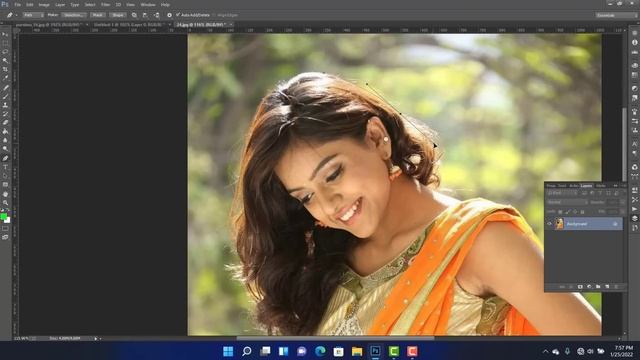Click the new adjustment layer icon
This screenshot has height=360, width=640.
click(589, 287)
